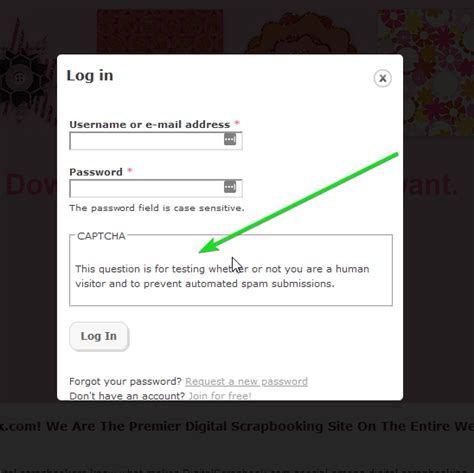Image resolution: width=474 pixels, height=473 pixels.
Task: Select the dark red pattern thumbnail behind dialog
Action: (x=160, y=32)
